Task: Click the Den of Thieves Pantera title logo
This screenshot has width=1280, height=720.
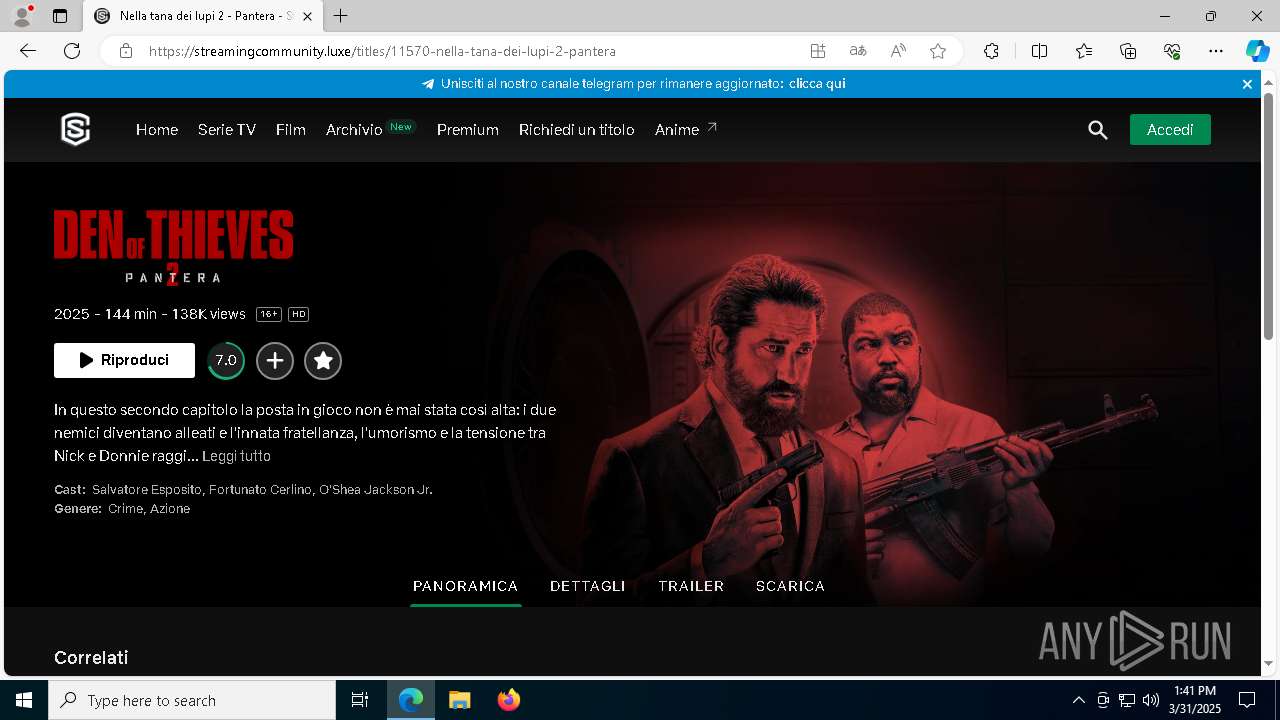Action: [x=174, y=247]
